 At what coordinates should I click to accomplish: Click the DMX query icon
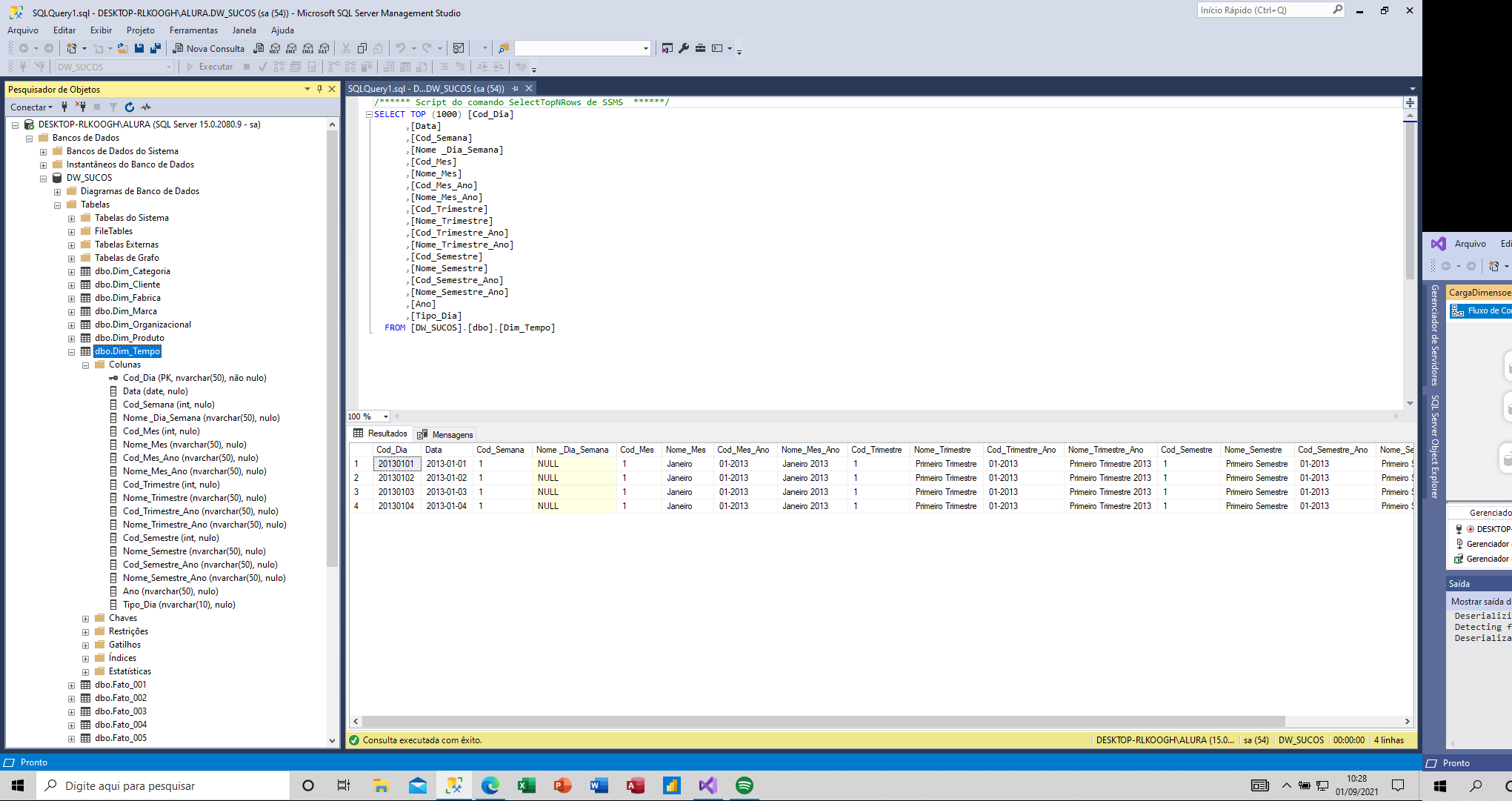(x=291, y=48)
